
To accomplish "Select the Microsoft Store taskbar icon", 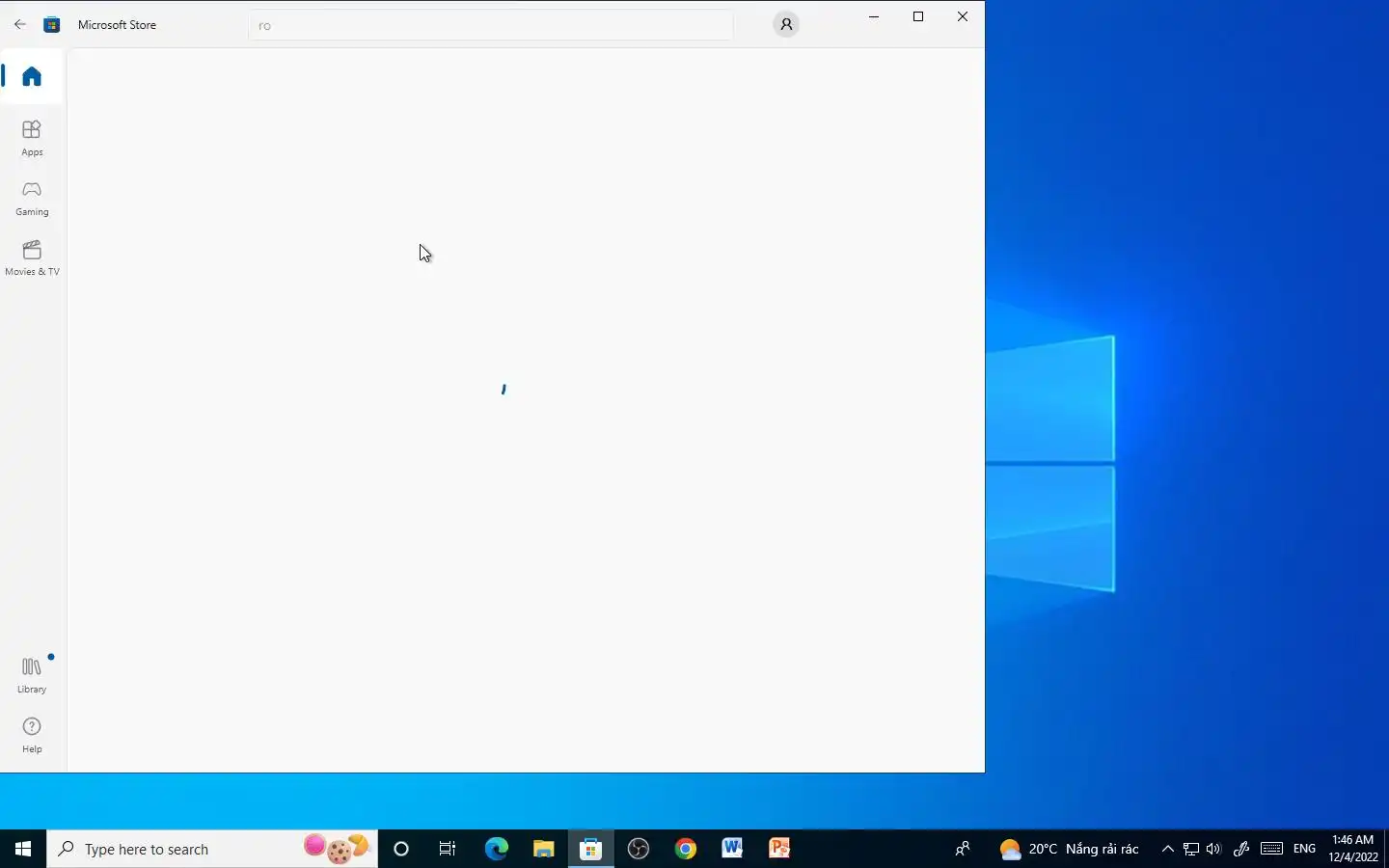I will tap(590, 849).
